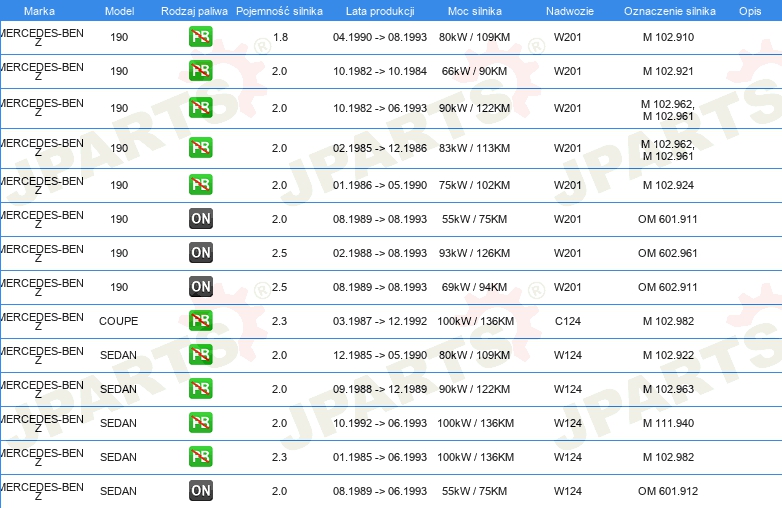Click the Opis column header
782x508 pixels.
point(750,11)
